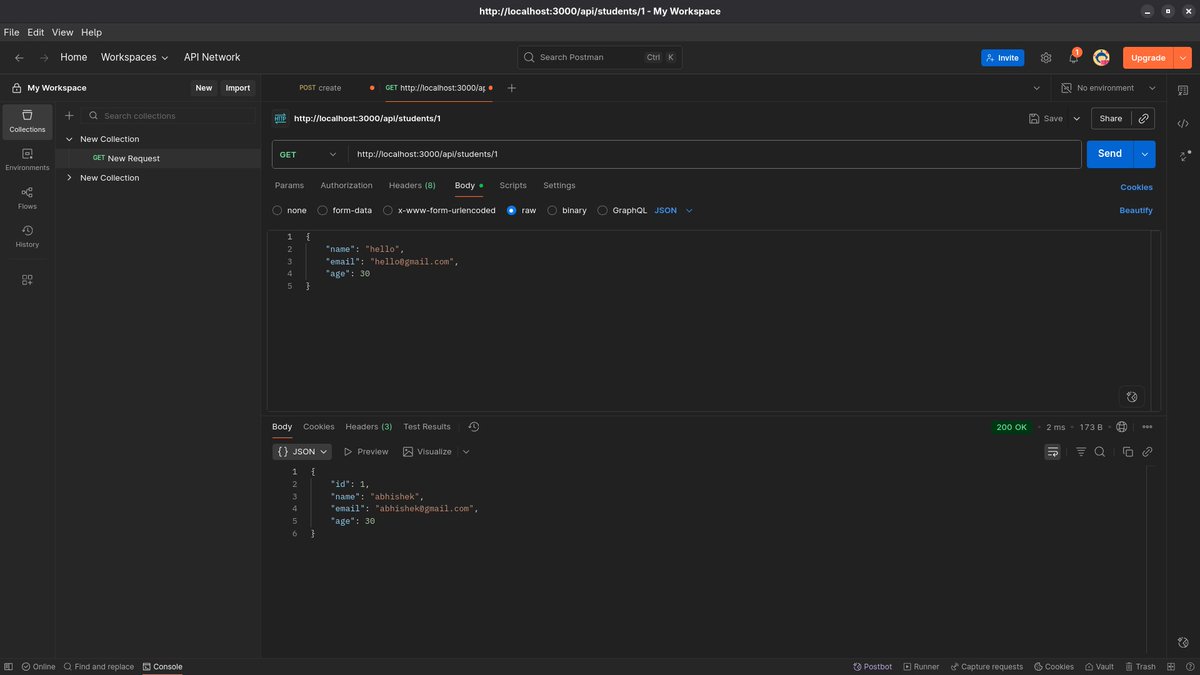Click the Postbot icon in request editor
The height and width of the screenshot is (675, 1200).
click(x=1132, y=397)
